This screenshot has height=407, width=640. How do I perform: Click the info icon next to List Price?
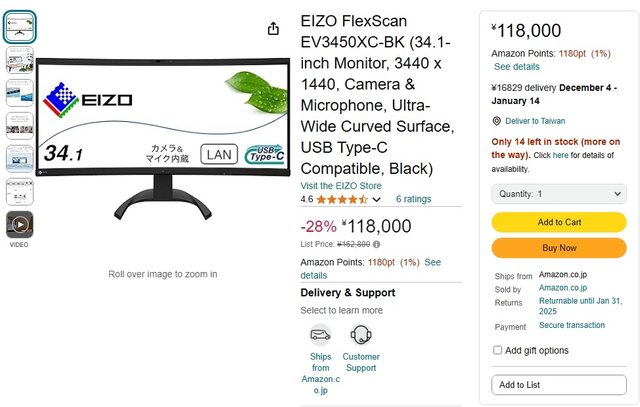coord(377,244)
